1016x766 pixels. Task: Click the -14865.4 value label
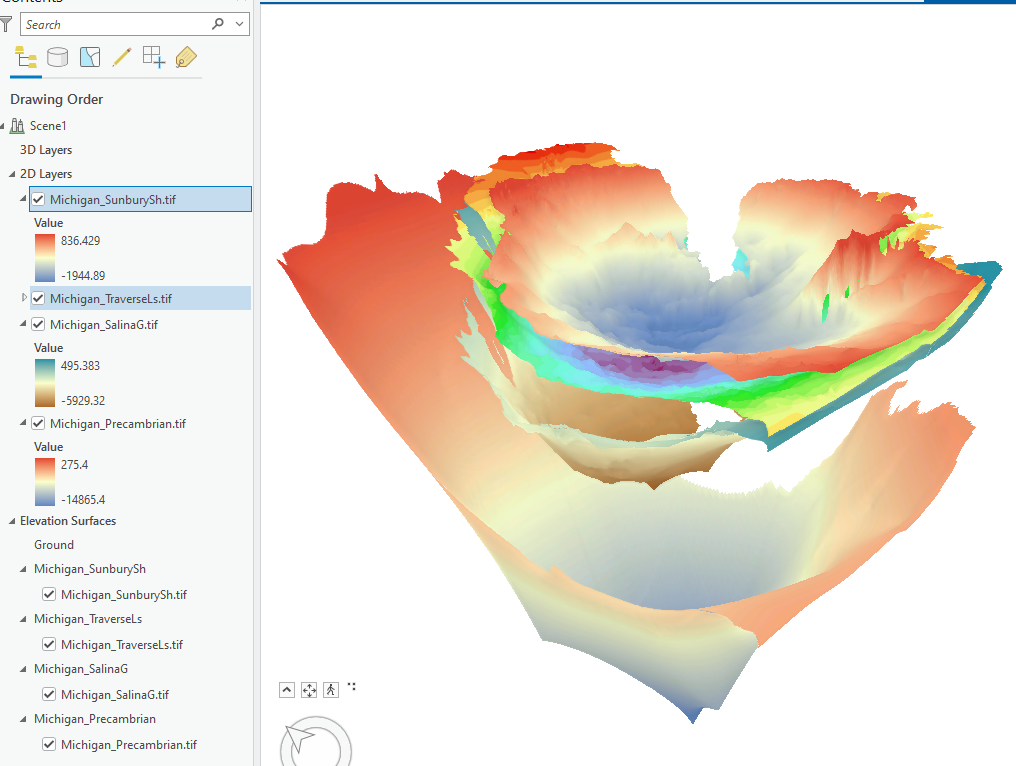[83, 500]
